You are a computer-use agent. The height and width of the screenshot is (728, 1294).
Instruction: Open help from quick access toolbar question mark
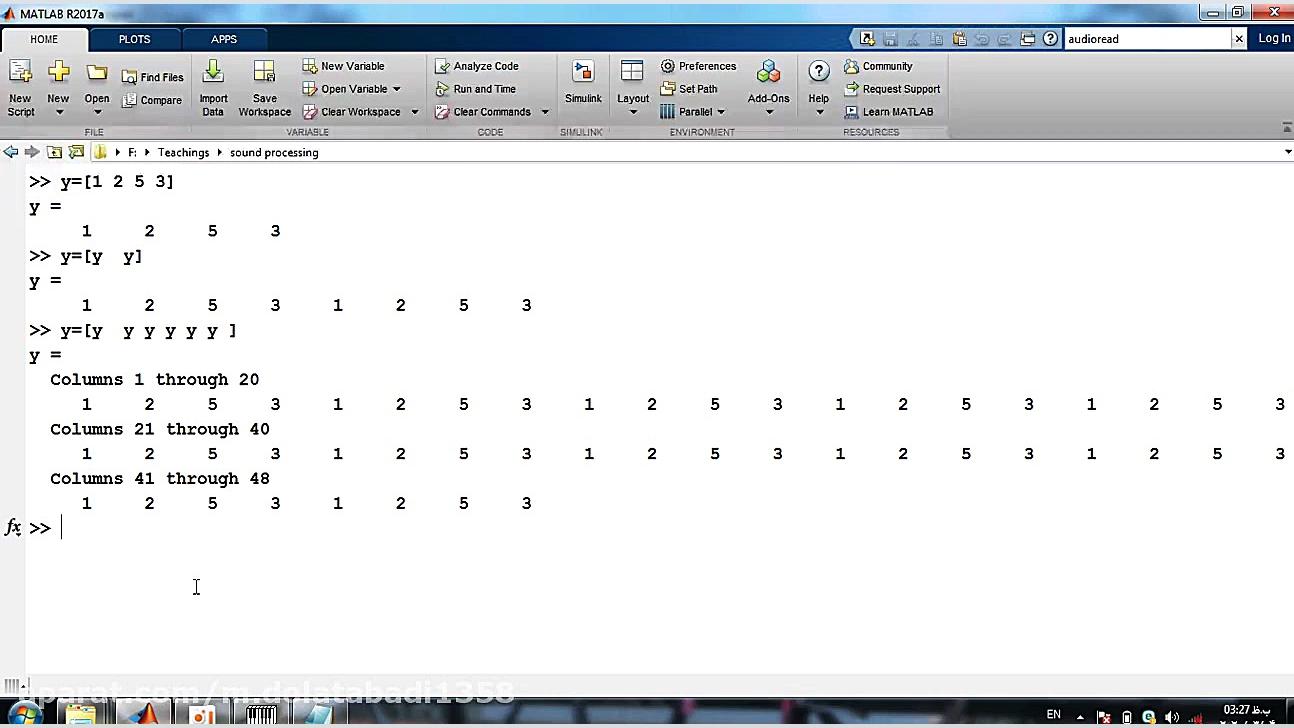(1050, 39)
